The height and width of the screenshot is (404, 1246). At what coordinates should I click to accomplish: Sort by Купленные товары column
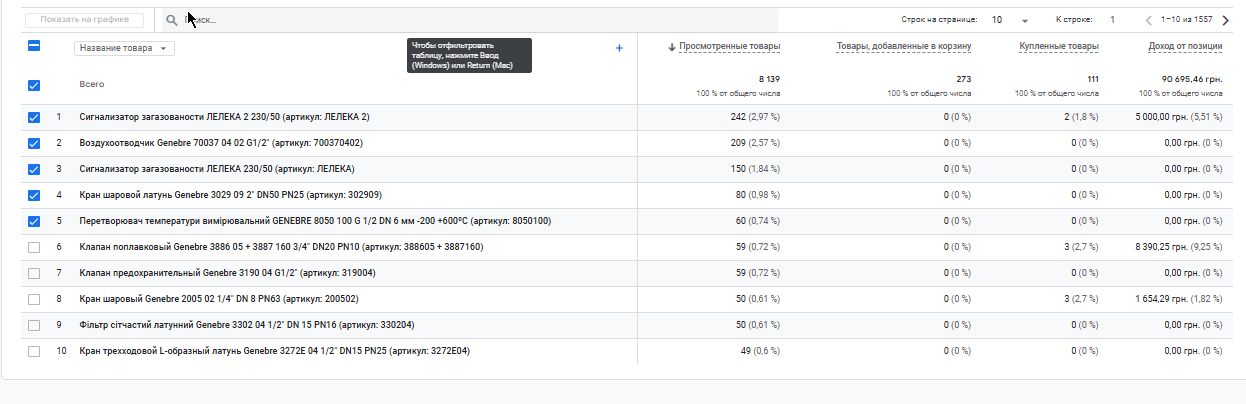click(1058, 46)
